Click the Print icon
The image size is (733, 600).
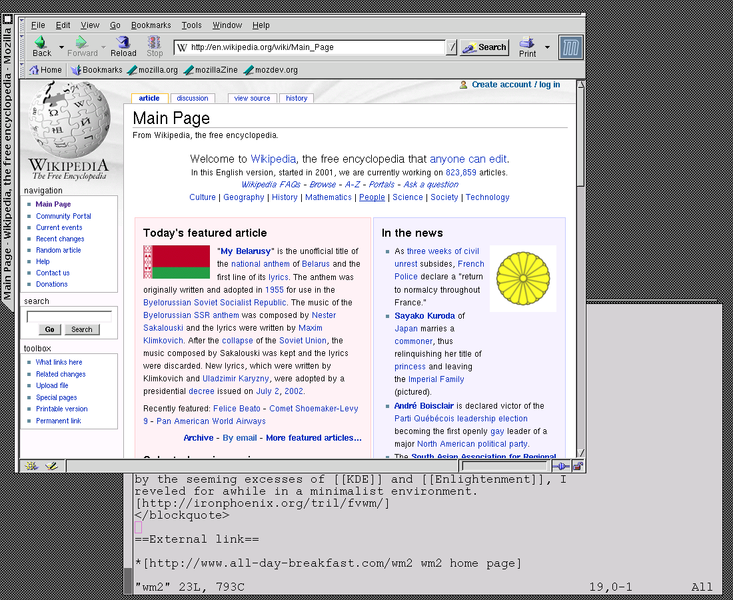[527, 42]
